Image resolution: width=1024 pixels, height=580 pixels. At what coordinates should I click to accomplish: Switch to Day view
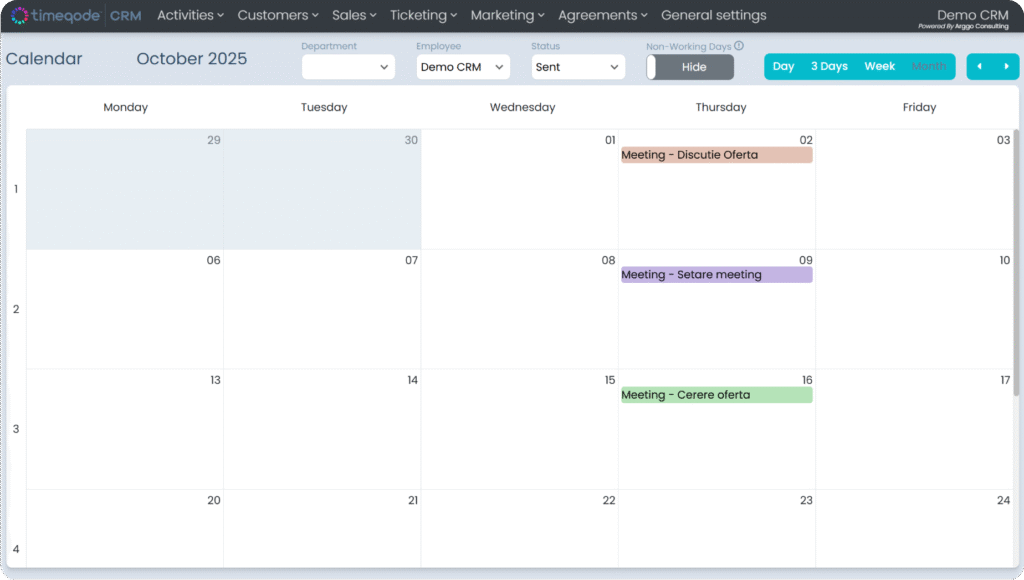tap(783, 67)
